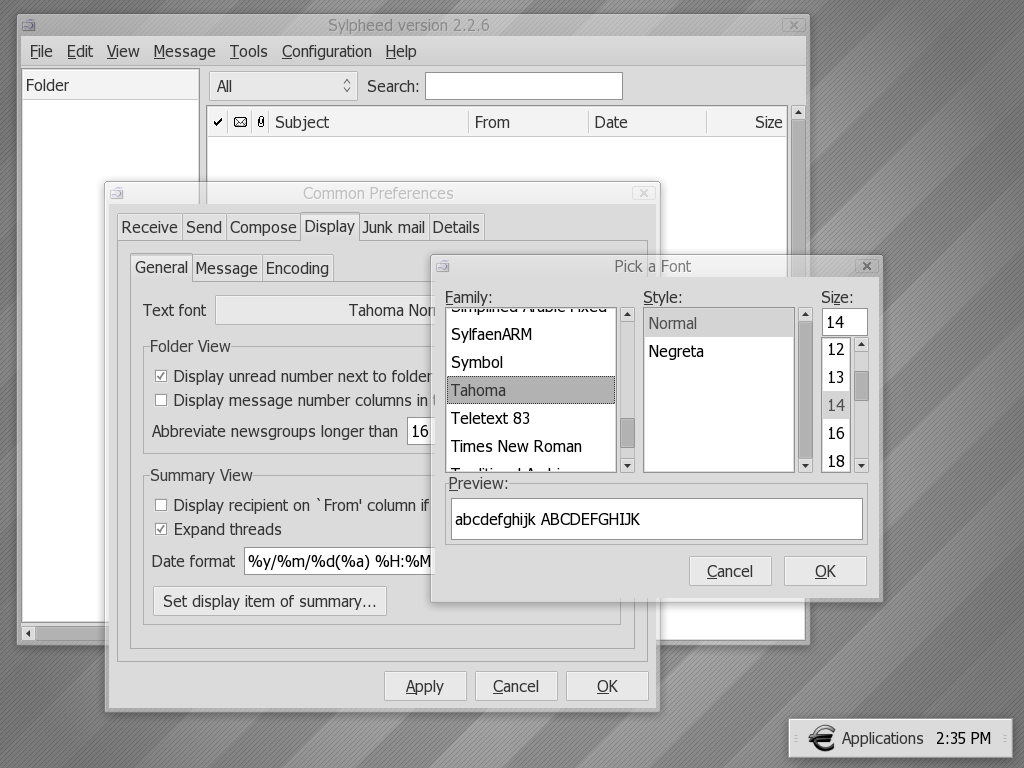
Task: Open the Help menu
Action: 400,52
